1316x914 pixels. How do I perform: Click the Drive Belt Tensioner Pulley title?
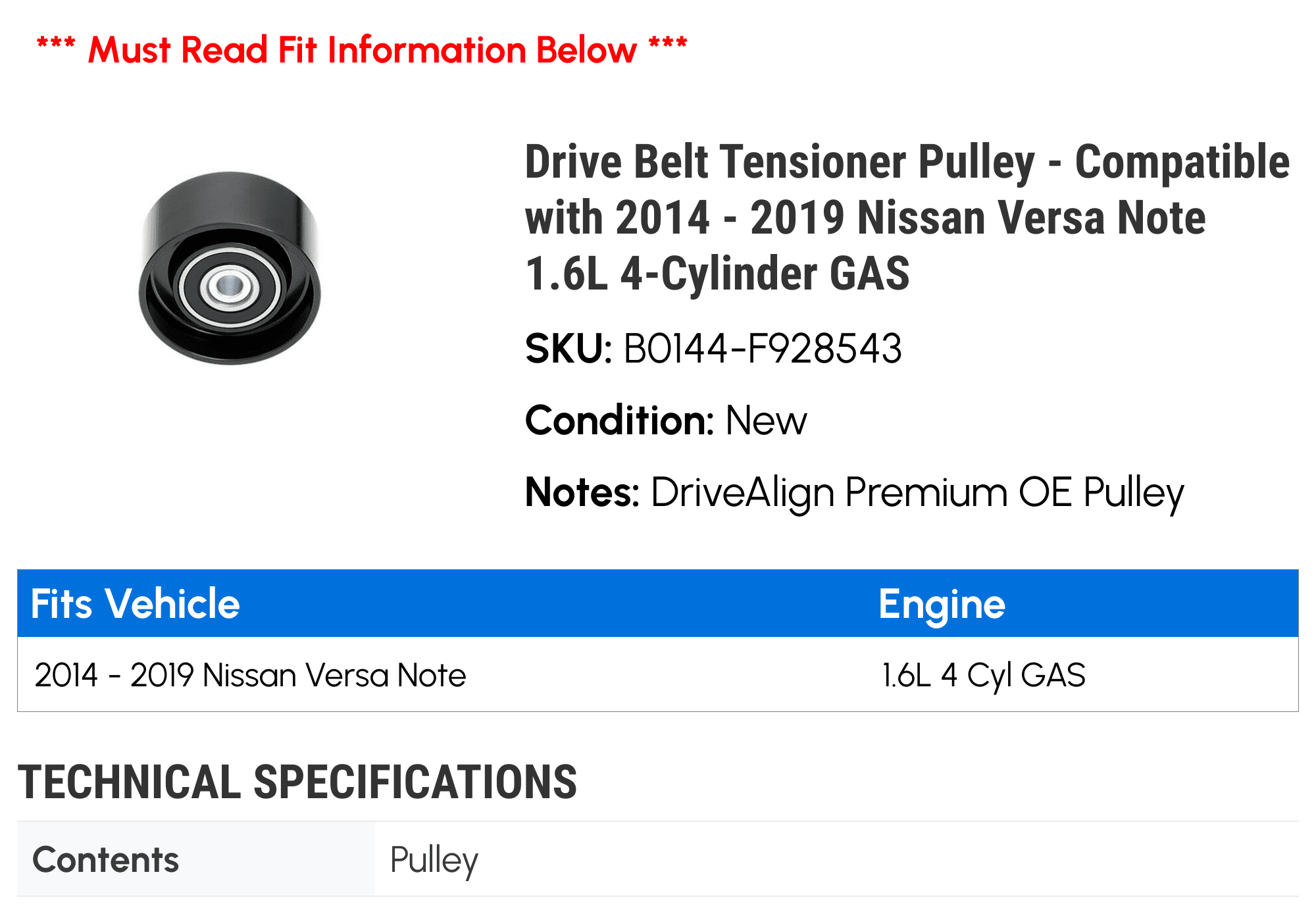pos(907,217)
